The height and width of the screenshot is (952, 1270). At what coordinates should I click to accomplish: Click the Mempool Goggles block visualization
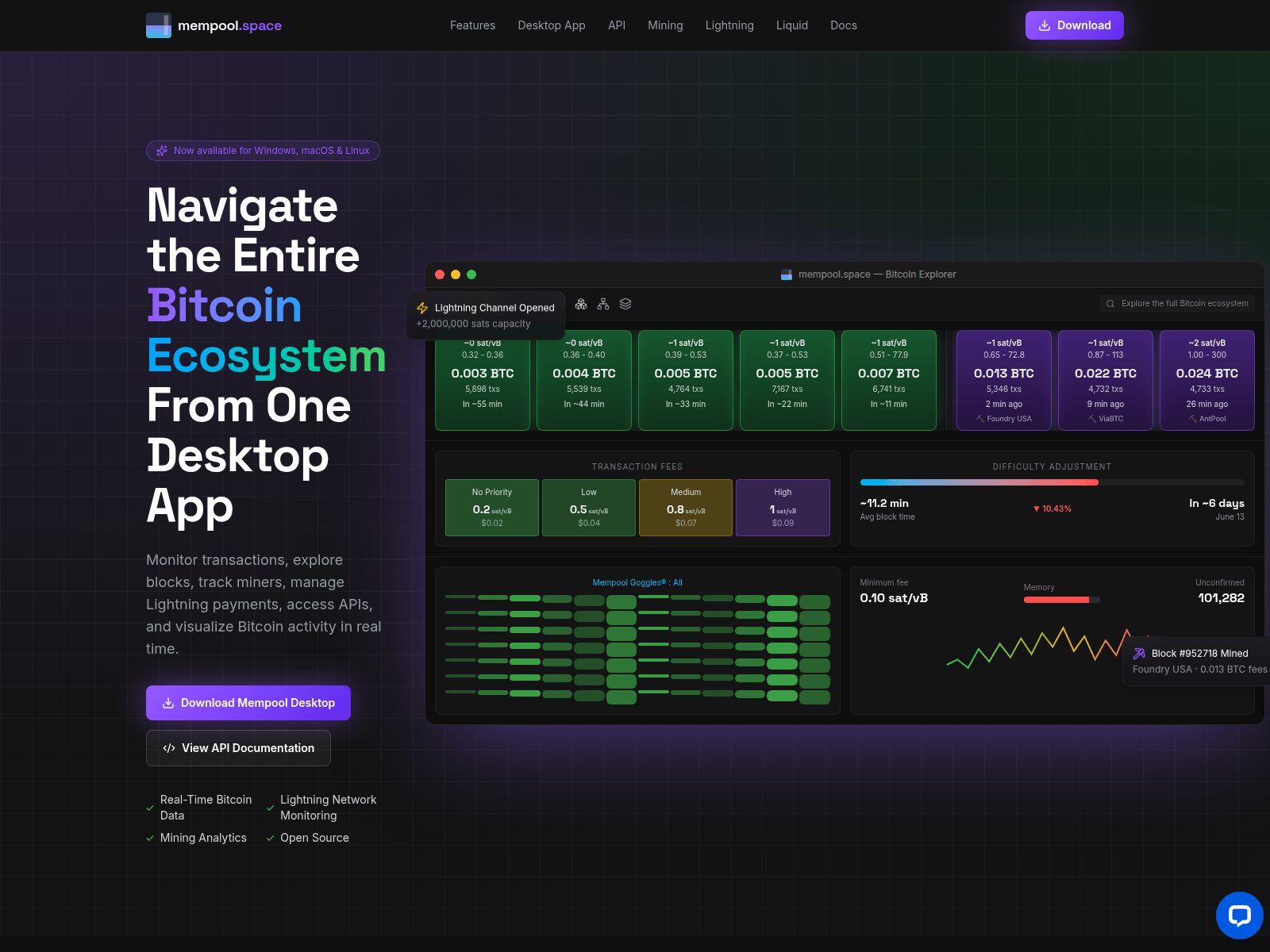[x=637, y=649]
